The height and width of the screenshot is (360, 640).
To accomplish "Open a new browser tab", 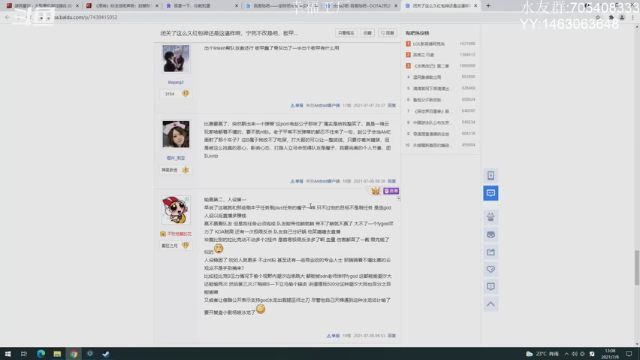I will (x=488, y=6).
